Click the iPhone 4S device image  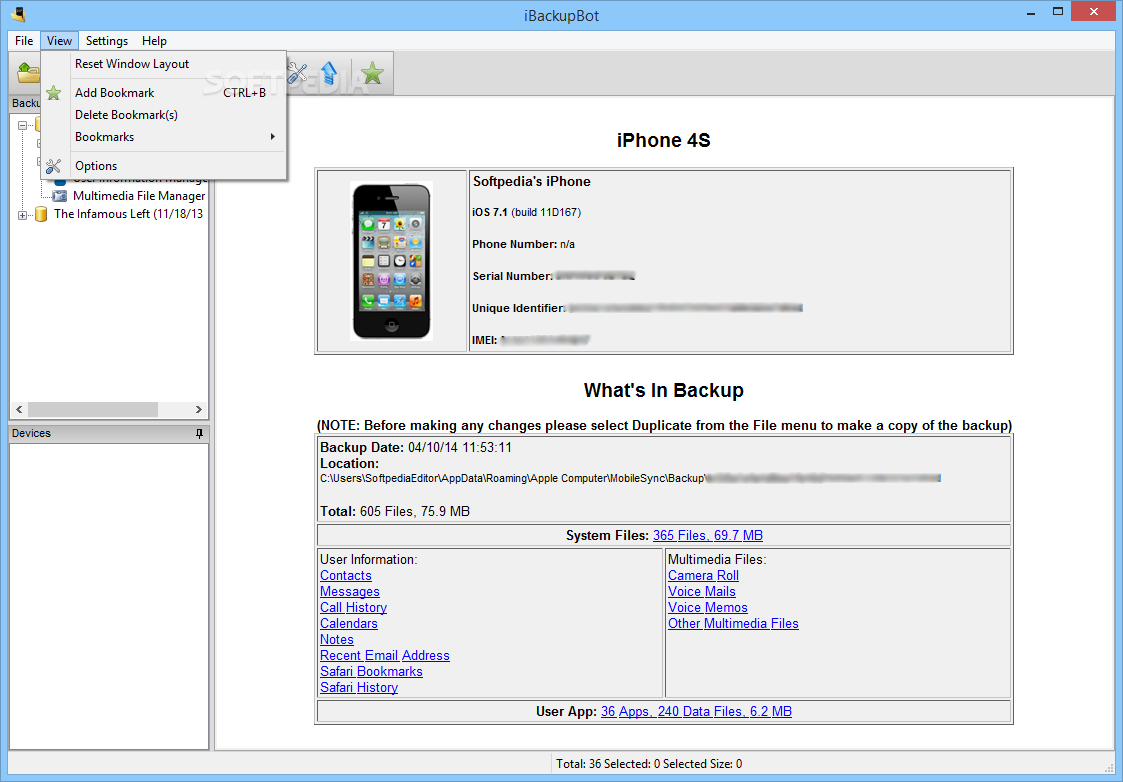point(391,261)
